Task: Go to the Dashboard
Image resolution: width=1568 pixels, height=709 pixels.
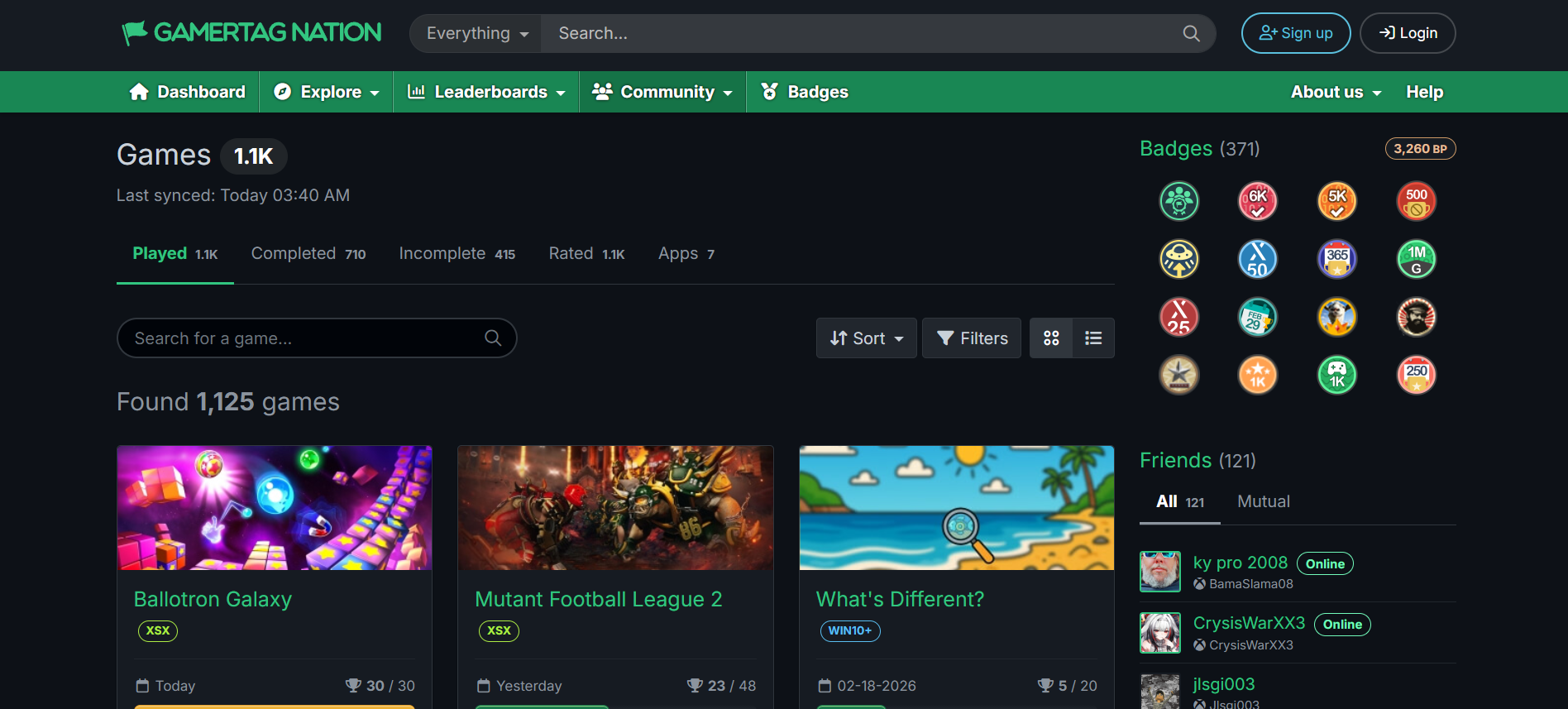Action: click(x=188, y=92)
